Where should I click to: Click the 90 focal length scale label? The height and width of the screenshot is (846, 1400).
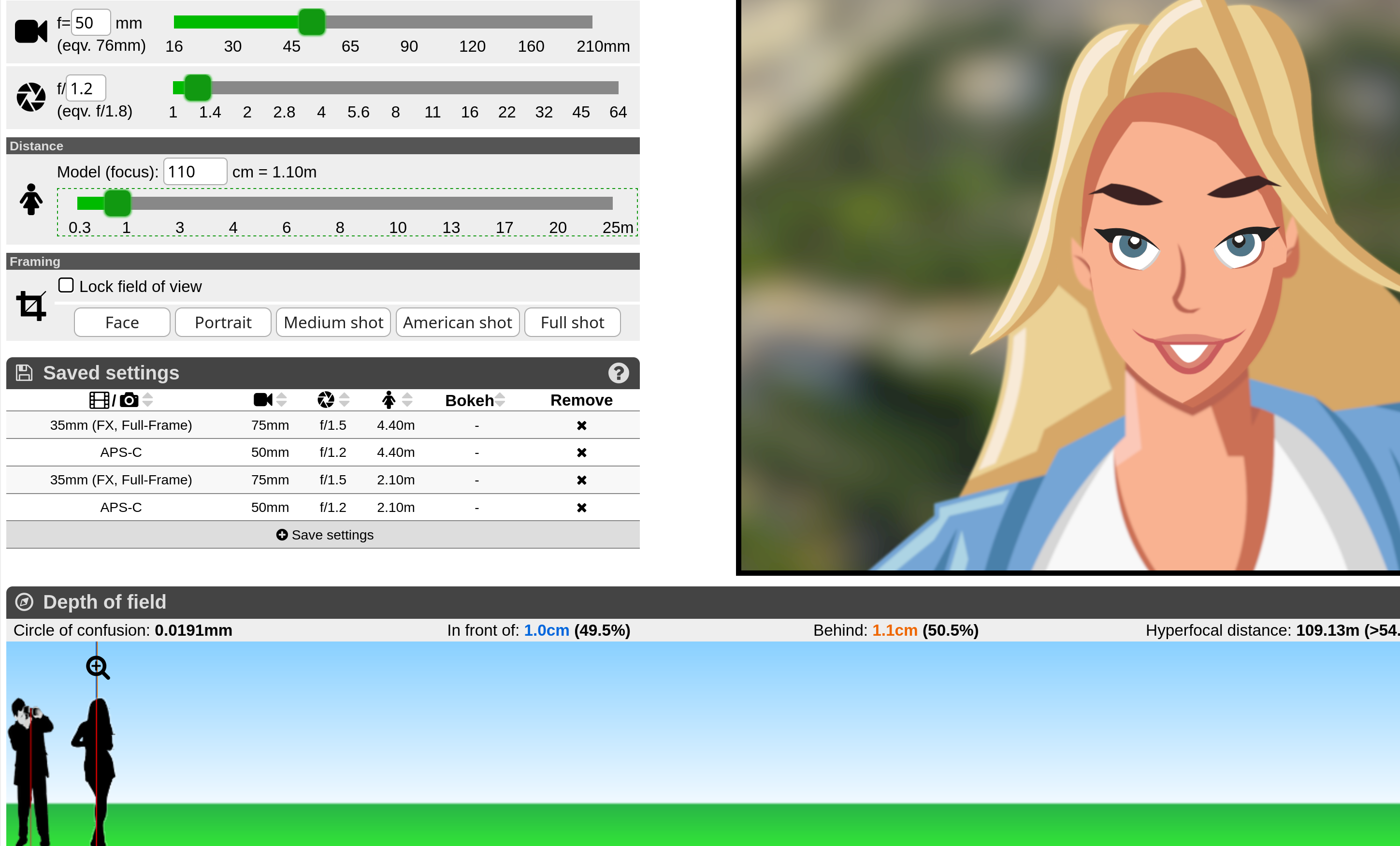[409, 46]
